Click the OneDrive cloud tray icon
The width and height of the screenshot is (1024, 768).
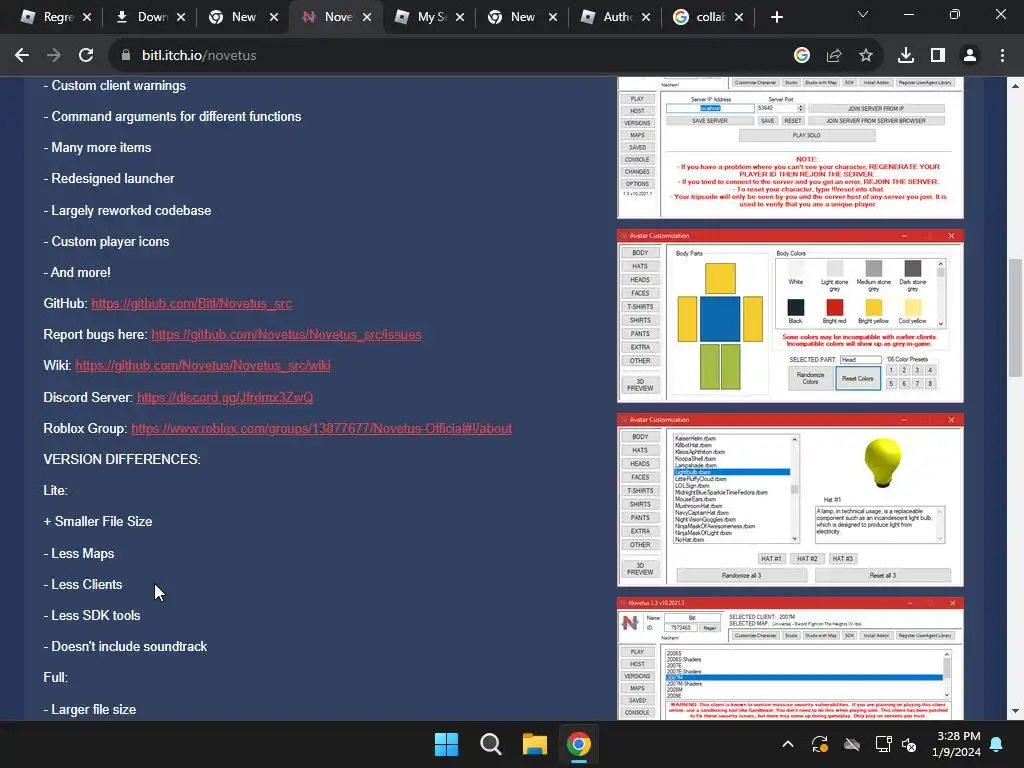click(x=852, y=744)
